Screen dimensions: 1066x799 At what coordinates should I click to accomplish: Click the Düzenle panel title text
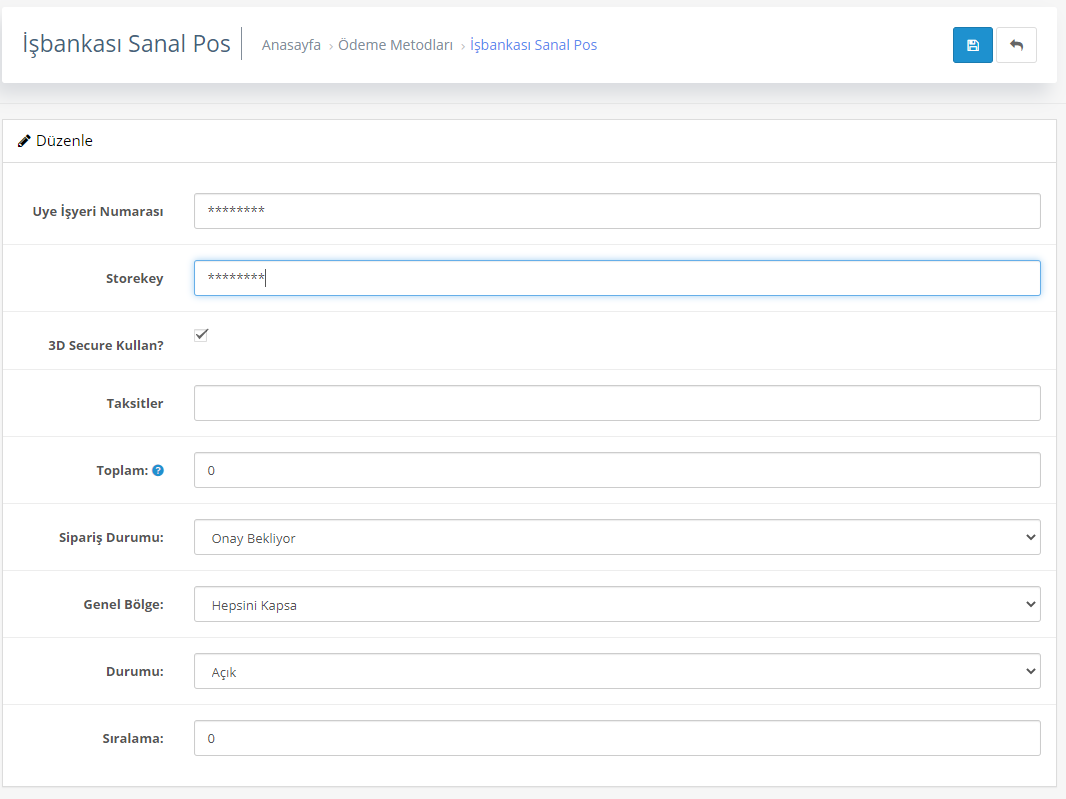[64, 141]
